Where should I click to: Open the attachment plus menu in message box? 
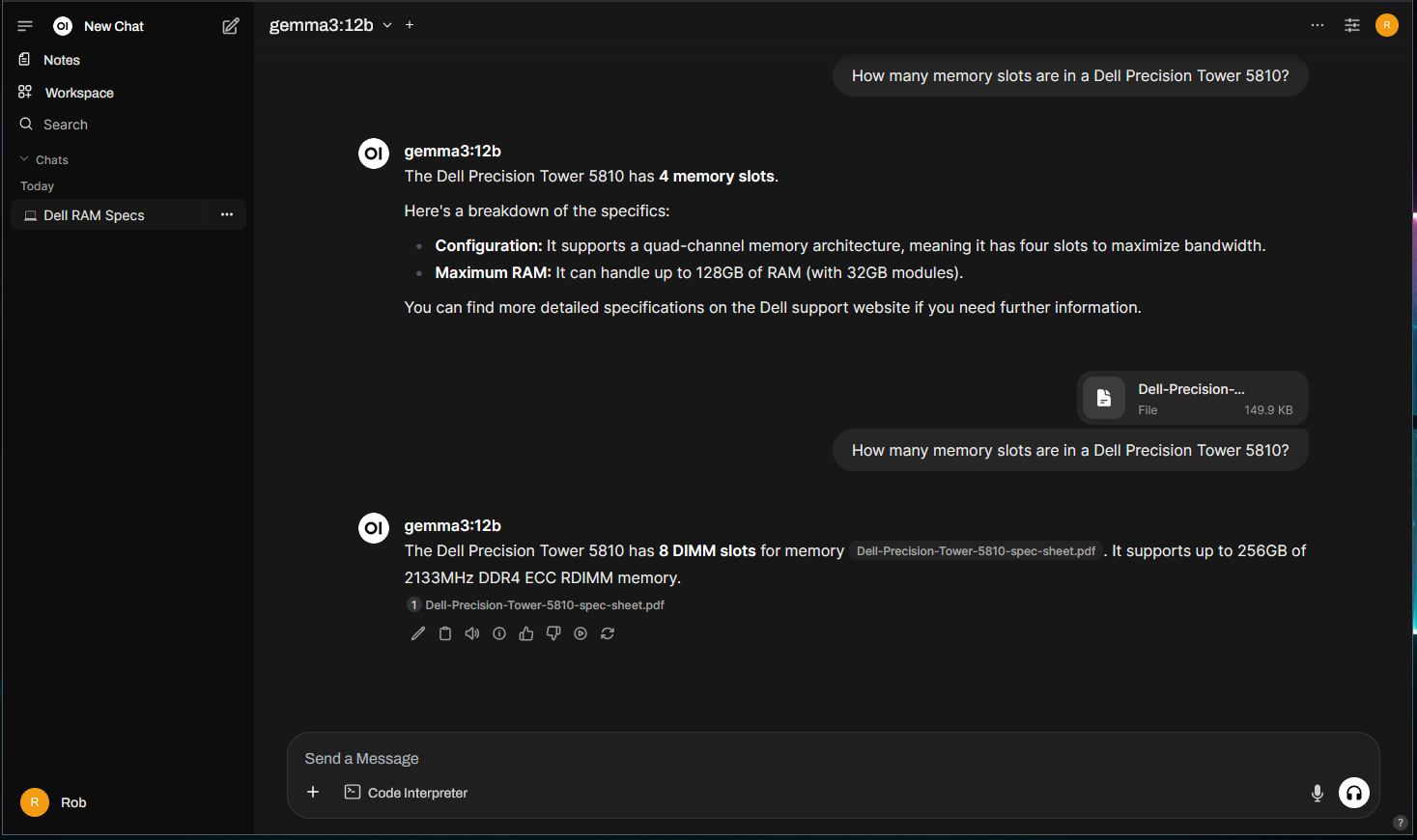[313, 792]
